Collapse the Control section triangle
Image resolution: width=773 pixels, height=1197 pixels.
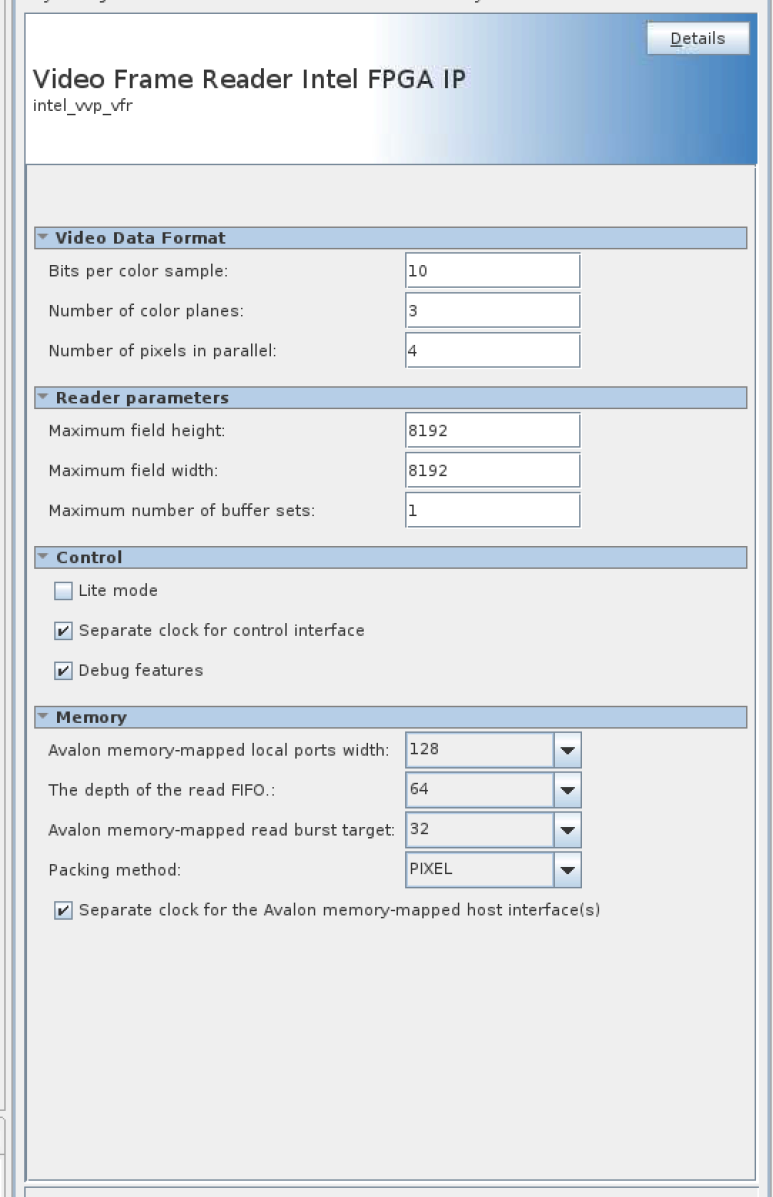click(43, 557)
